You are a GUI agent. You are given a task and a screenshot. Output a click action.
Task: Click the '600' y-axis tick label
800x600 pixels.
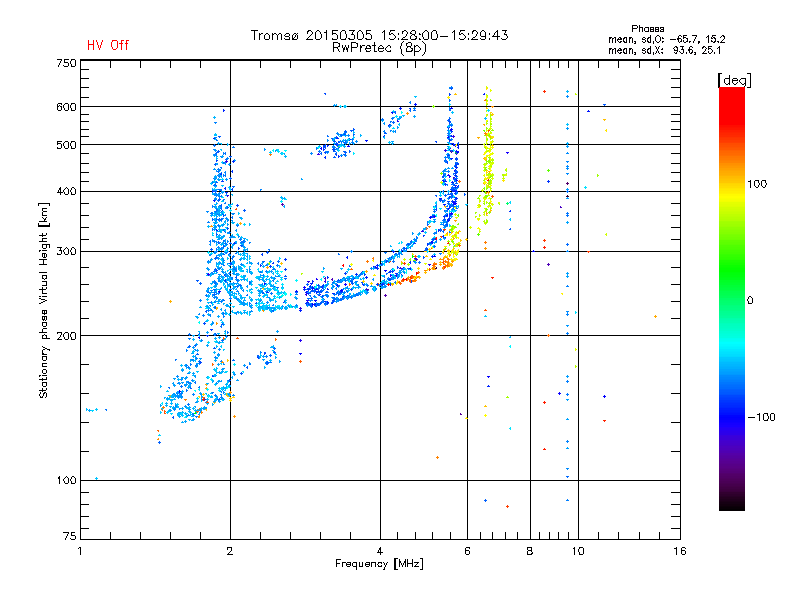(x=66, y=107)
